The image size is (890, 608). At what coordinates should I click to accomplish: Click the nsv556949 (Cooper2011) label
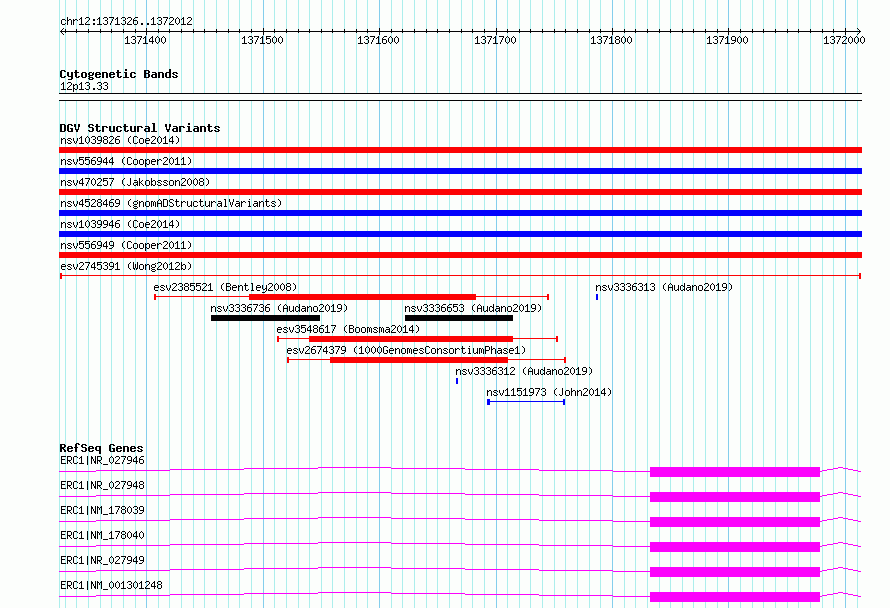click(126, 245)
